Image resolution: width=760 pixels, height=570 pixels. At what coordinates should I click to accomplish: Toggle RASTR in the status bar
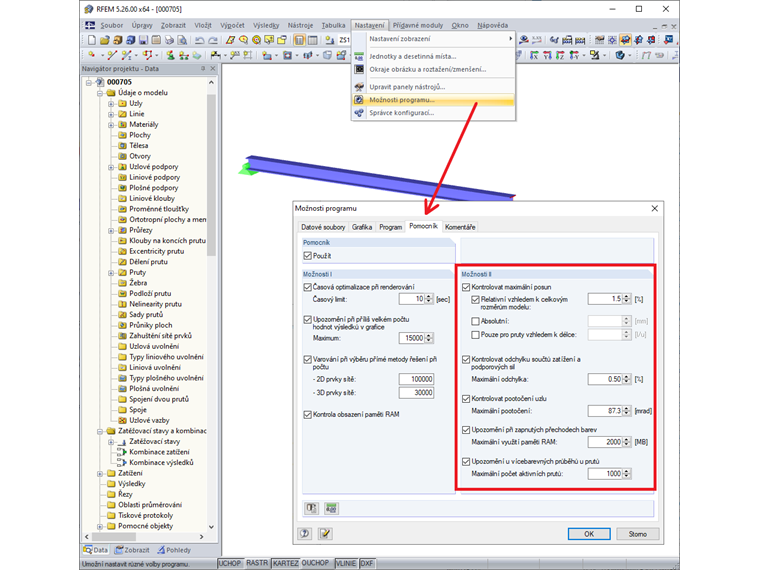coord(257,563)
